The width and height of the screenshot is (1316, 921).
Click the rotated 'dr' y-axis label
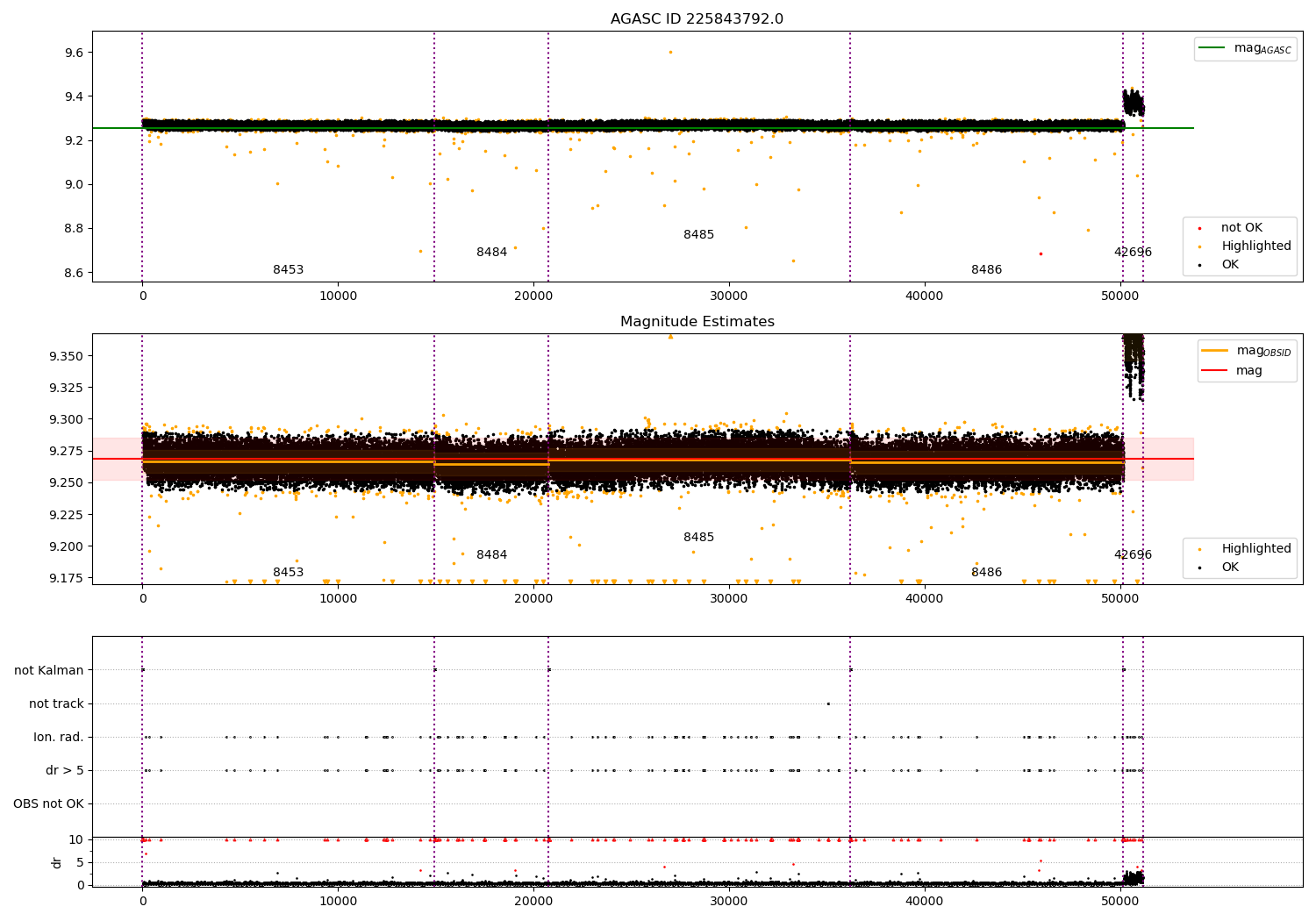coord(57,862)
